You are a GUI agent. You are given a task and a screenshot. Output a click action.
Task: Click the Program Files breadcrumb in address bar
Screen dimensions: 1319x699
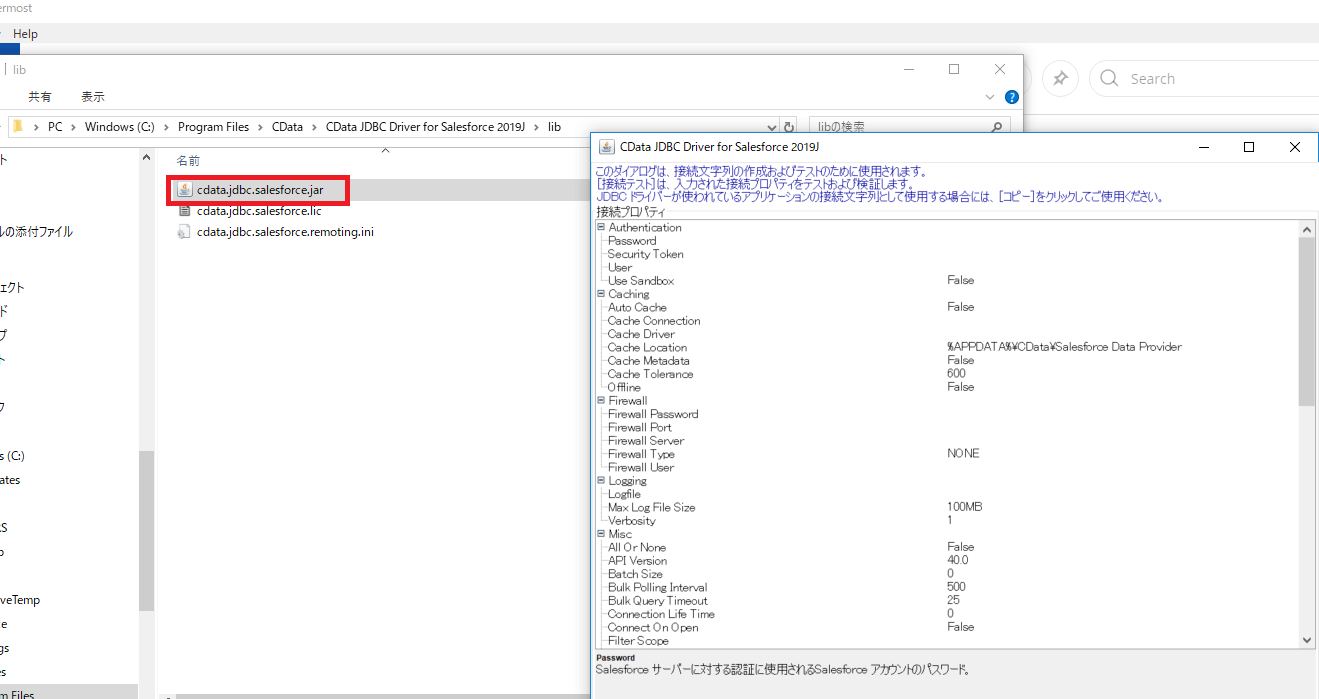pos(213,127)
